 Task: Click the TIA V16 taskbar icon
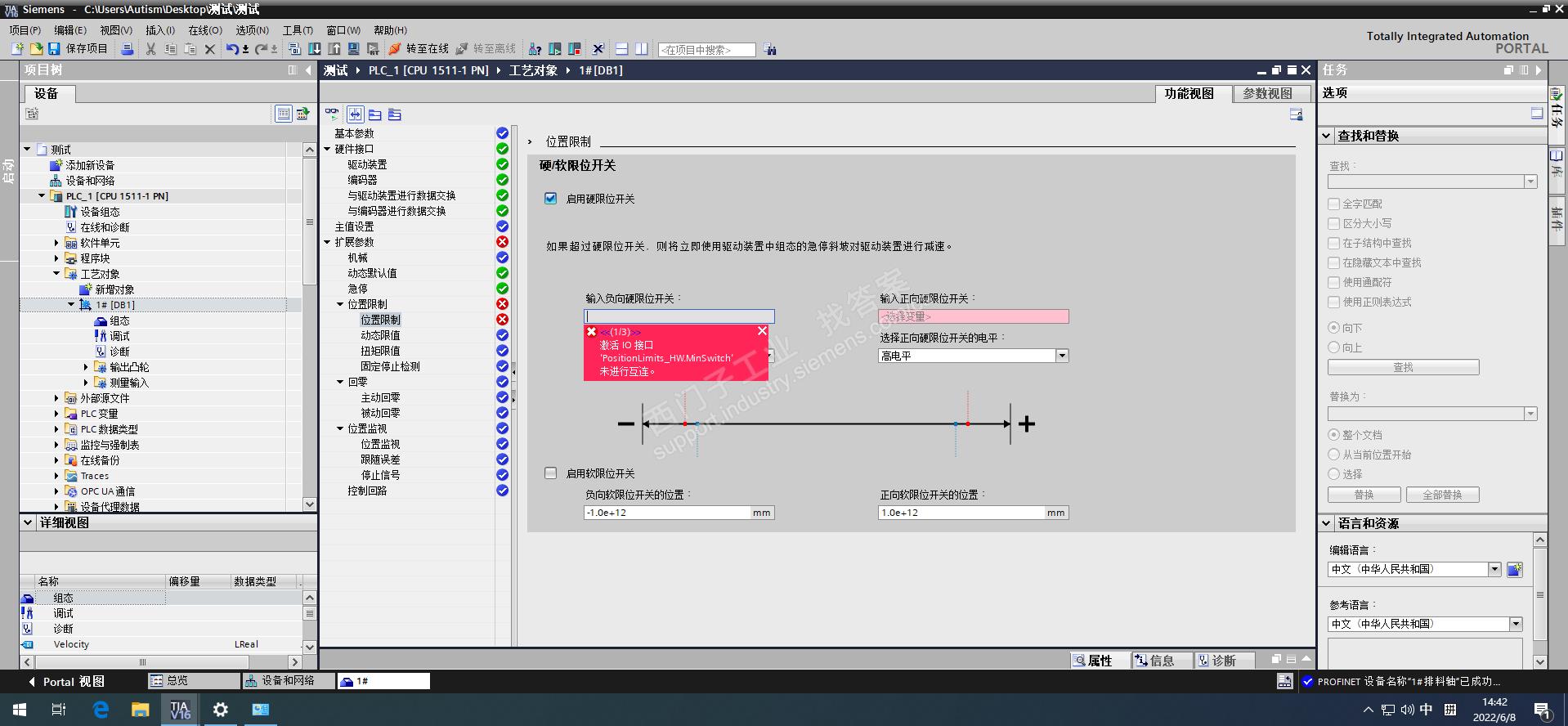(181, 710)
